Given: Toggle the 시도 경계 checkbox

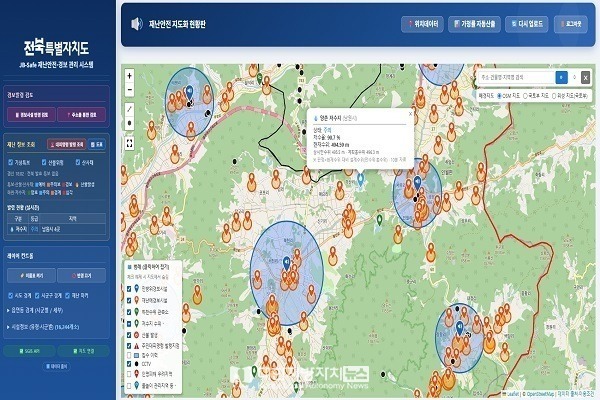Looking at the screenshot, I should 11,295.
